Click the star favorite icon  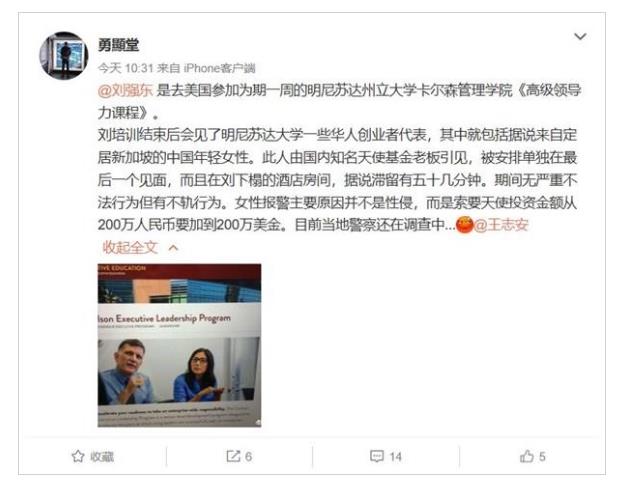(x=78, y=456)
